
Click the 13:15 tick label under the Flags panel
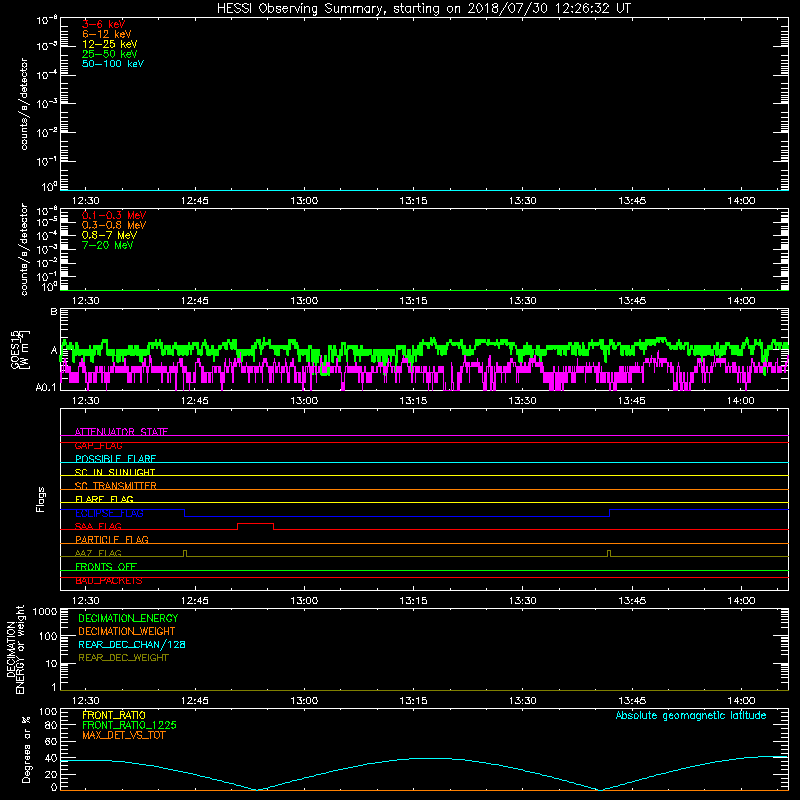click(413, 601)
